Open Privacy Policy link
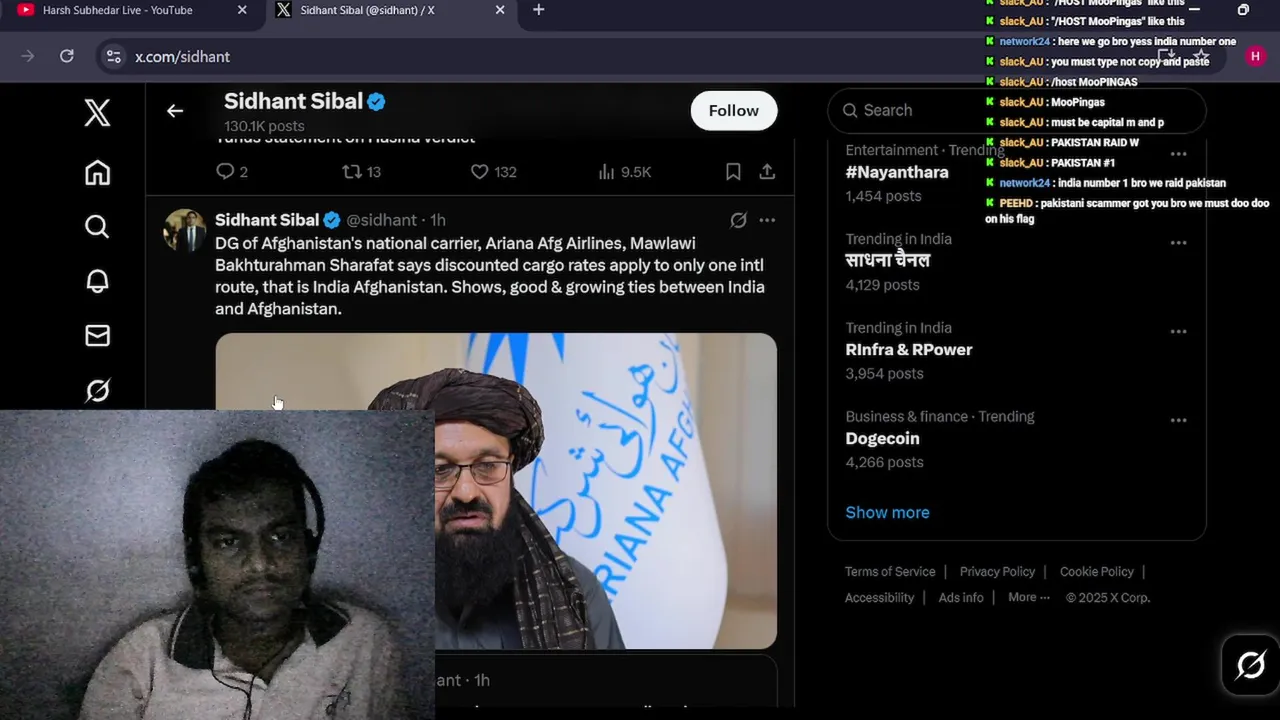The width and height of the screenshot is (1280, 720). pos(997,571)
